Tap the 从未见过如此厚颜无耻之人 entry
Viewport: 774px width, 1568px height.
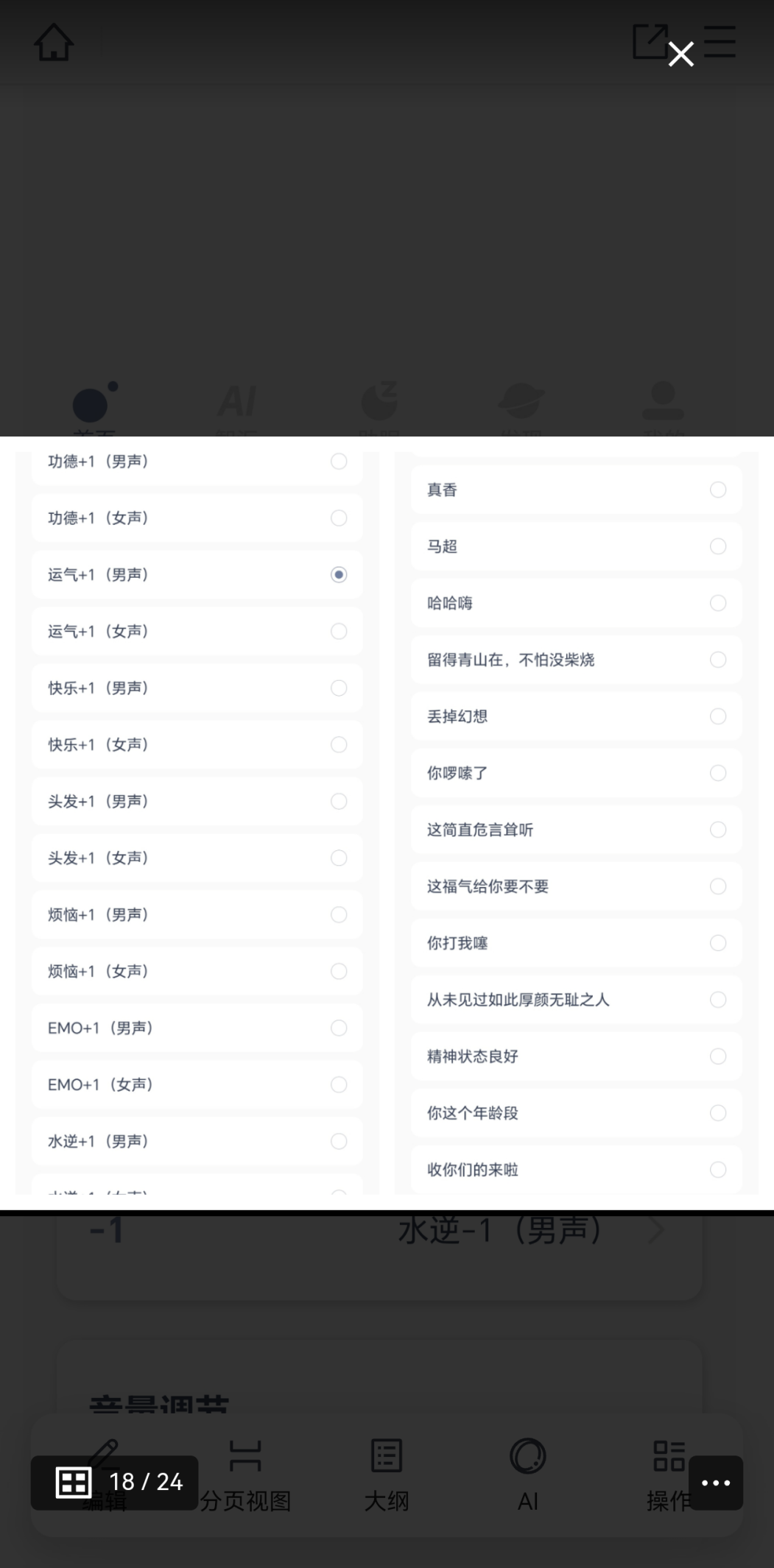point(576,1000)
